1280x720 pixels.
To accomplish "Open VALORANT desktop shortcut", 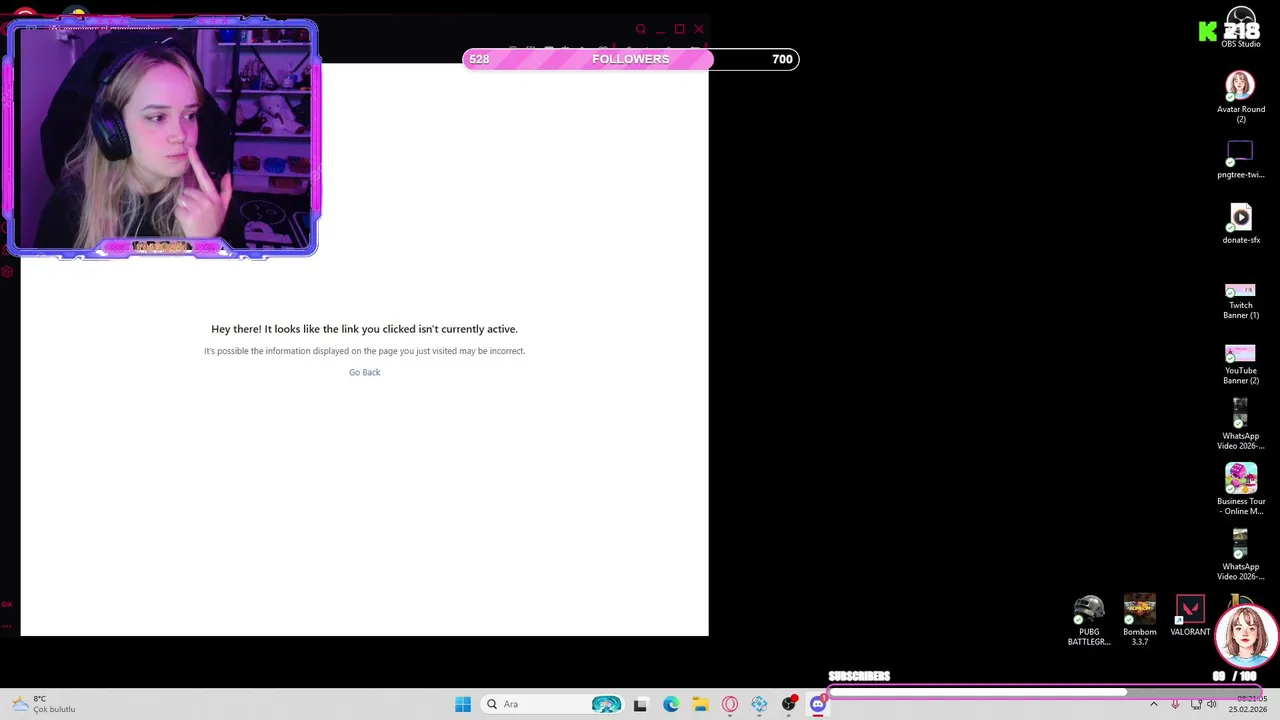I will point(1190,616).
